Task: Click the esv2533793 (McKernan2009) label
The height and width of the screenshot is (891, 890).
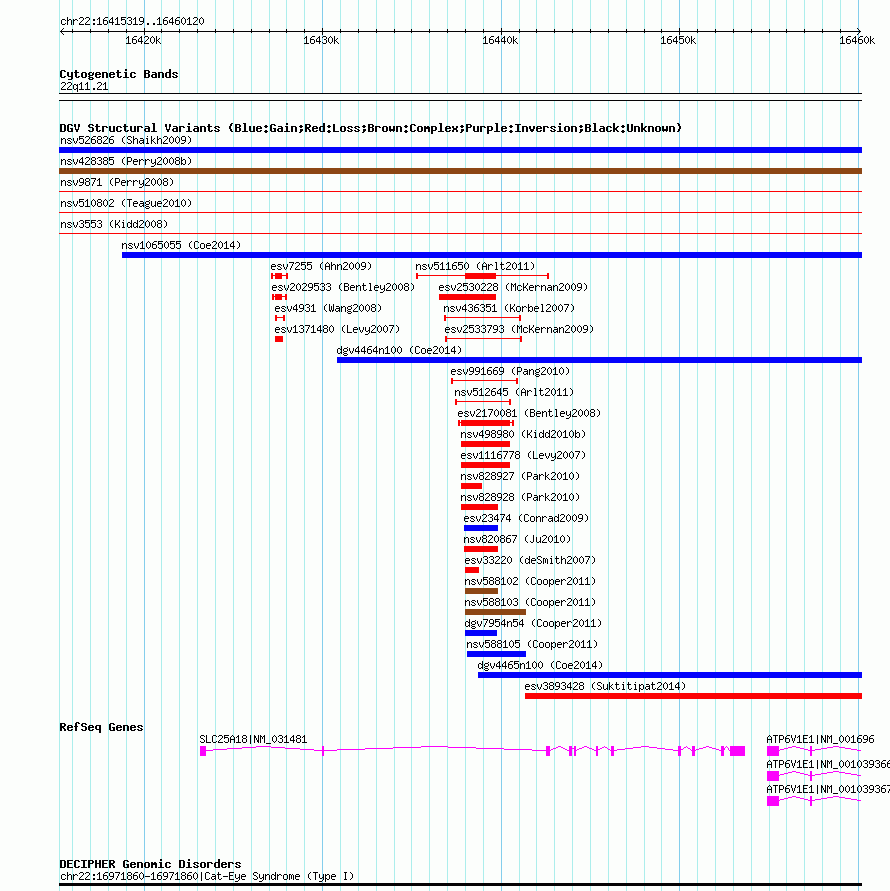Action: [519, 330]
